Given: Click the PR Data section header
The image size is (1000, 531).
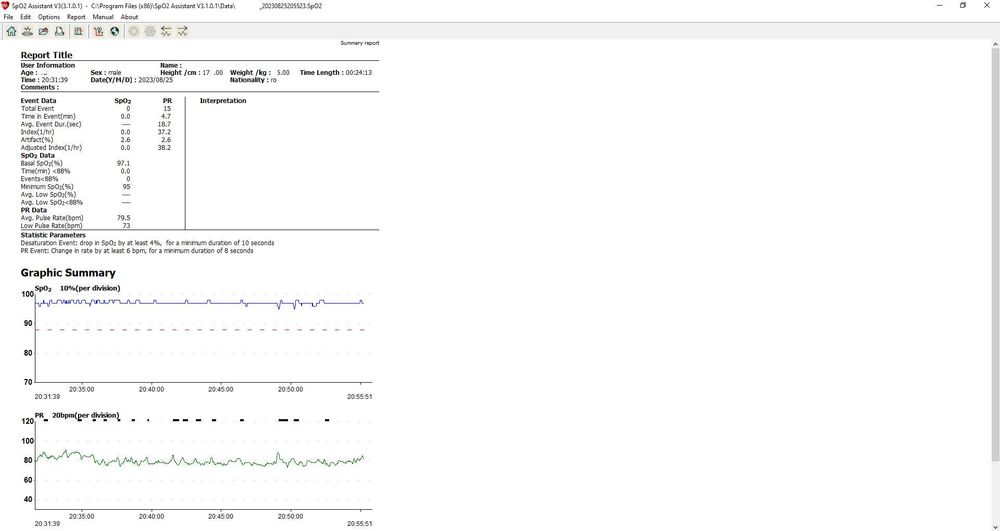Looking at the screenshot, I should (x=34, y=210).
